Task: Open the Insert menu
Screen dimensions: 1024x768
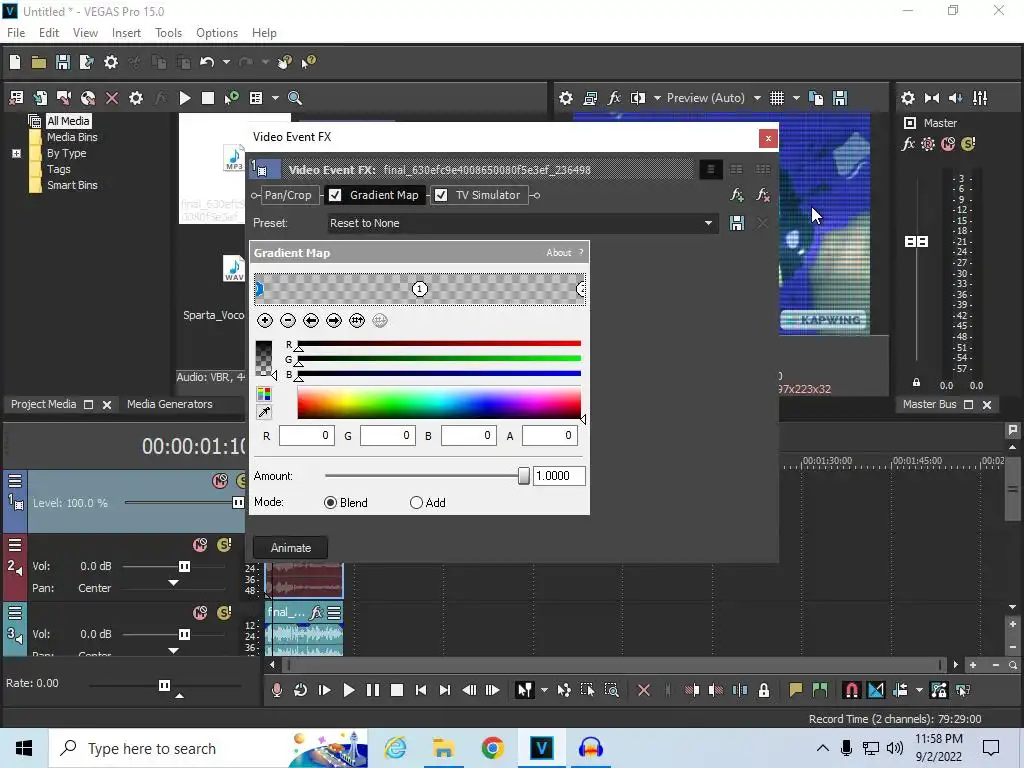Action: (126, 33)
